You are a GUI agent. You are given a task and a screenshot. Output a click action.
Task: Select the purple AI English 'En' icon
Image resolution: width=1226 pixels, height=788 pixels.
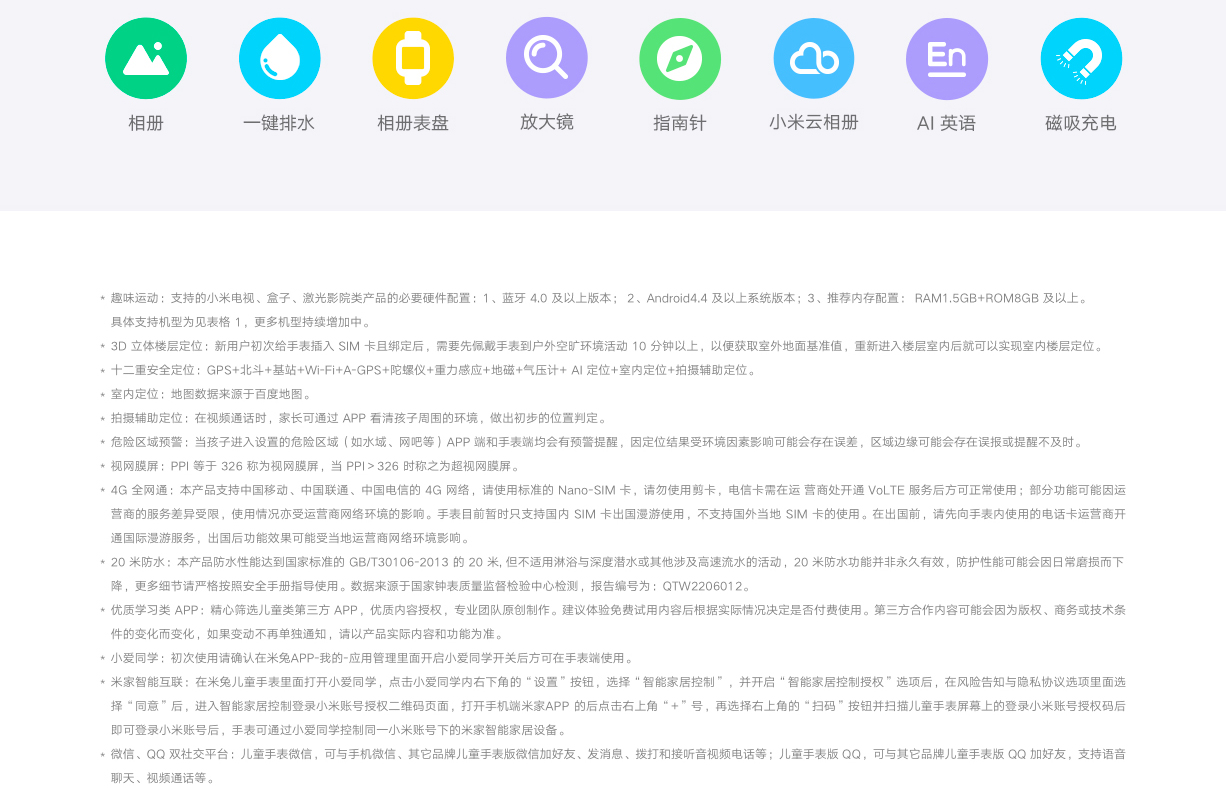[x=947, y=59]
